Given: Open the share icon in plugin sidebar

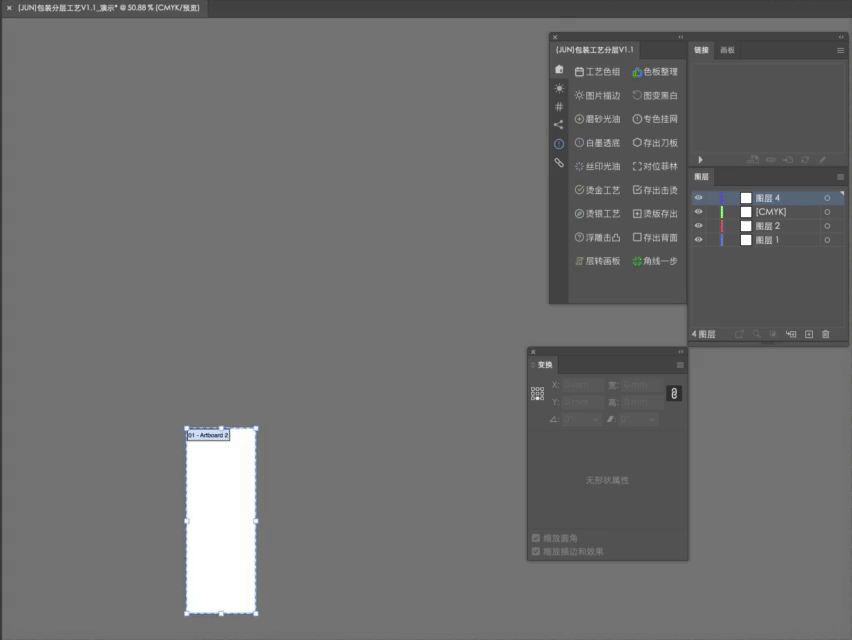Looking at the screenshot, I should click(559, 125).
